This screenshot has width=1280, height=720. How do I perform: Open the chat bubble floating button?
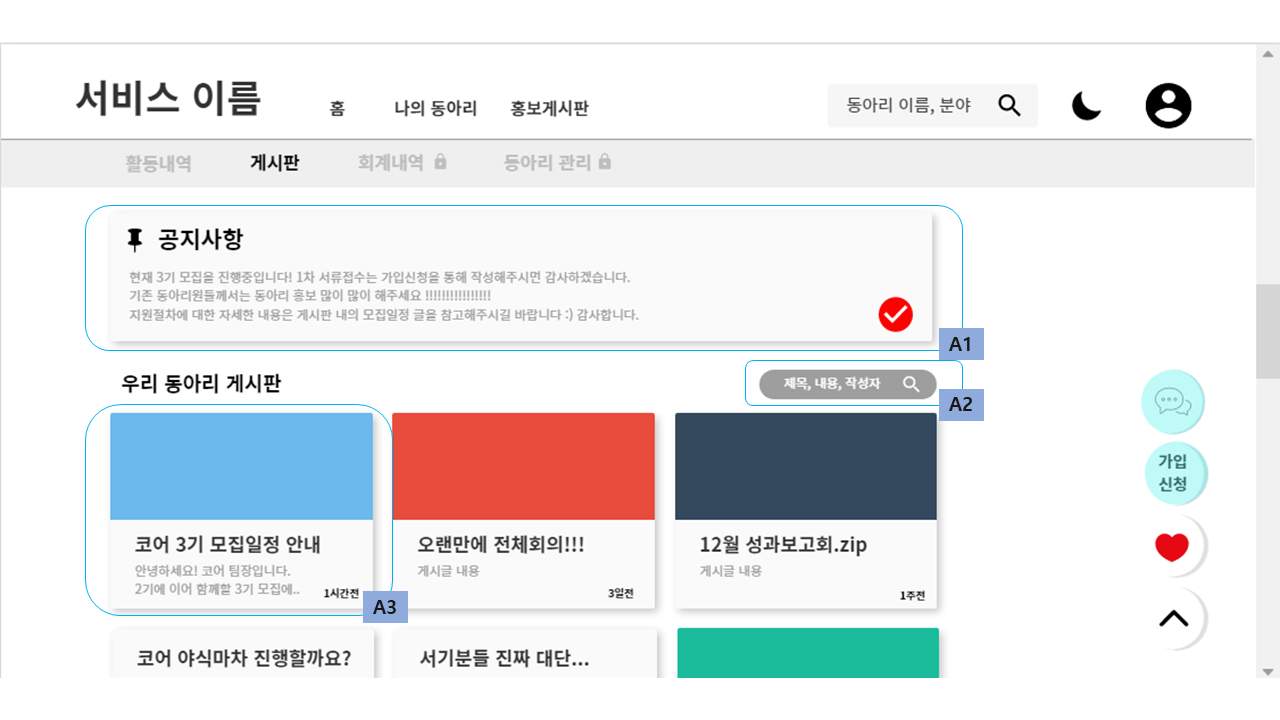pyautogui.click(x=1173, y=402)
